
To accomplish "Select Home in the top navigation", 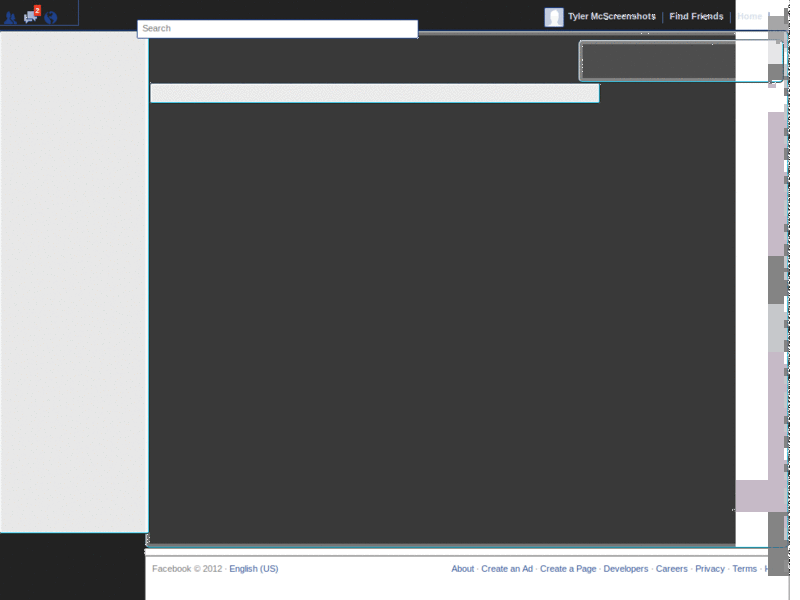I will (752, 16).
